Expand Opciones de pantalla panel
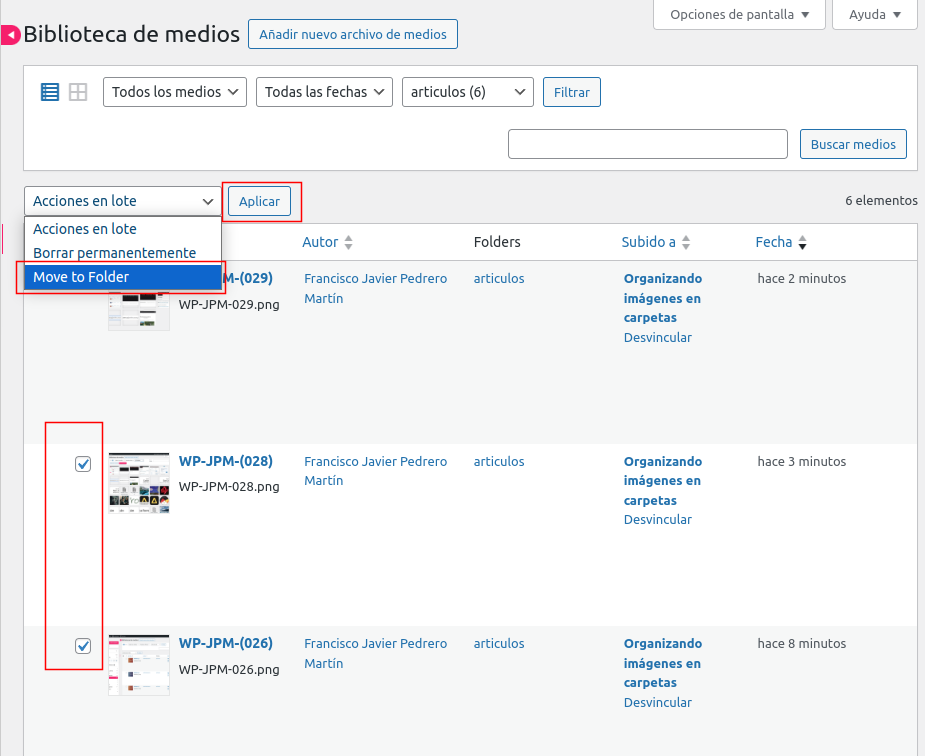Screen dimensions: 925x756 pyautogui.click(x=739, y=15)
